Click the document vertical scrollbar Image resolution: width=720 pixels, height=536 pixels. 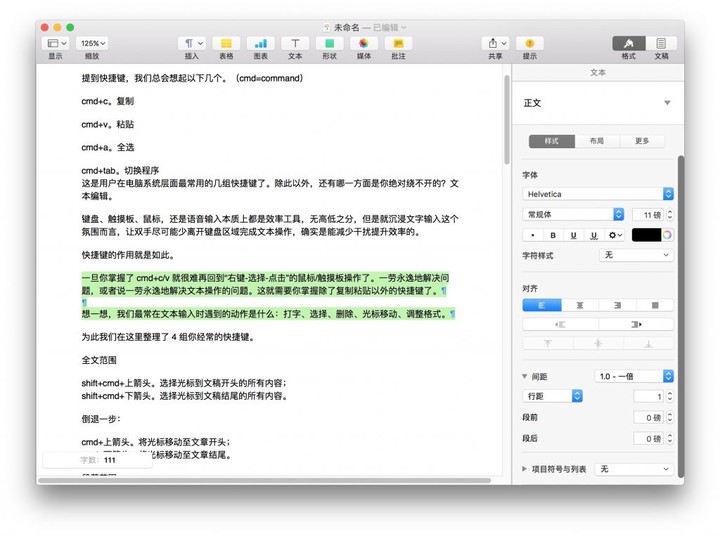click(x=506, y=119)
